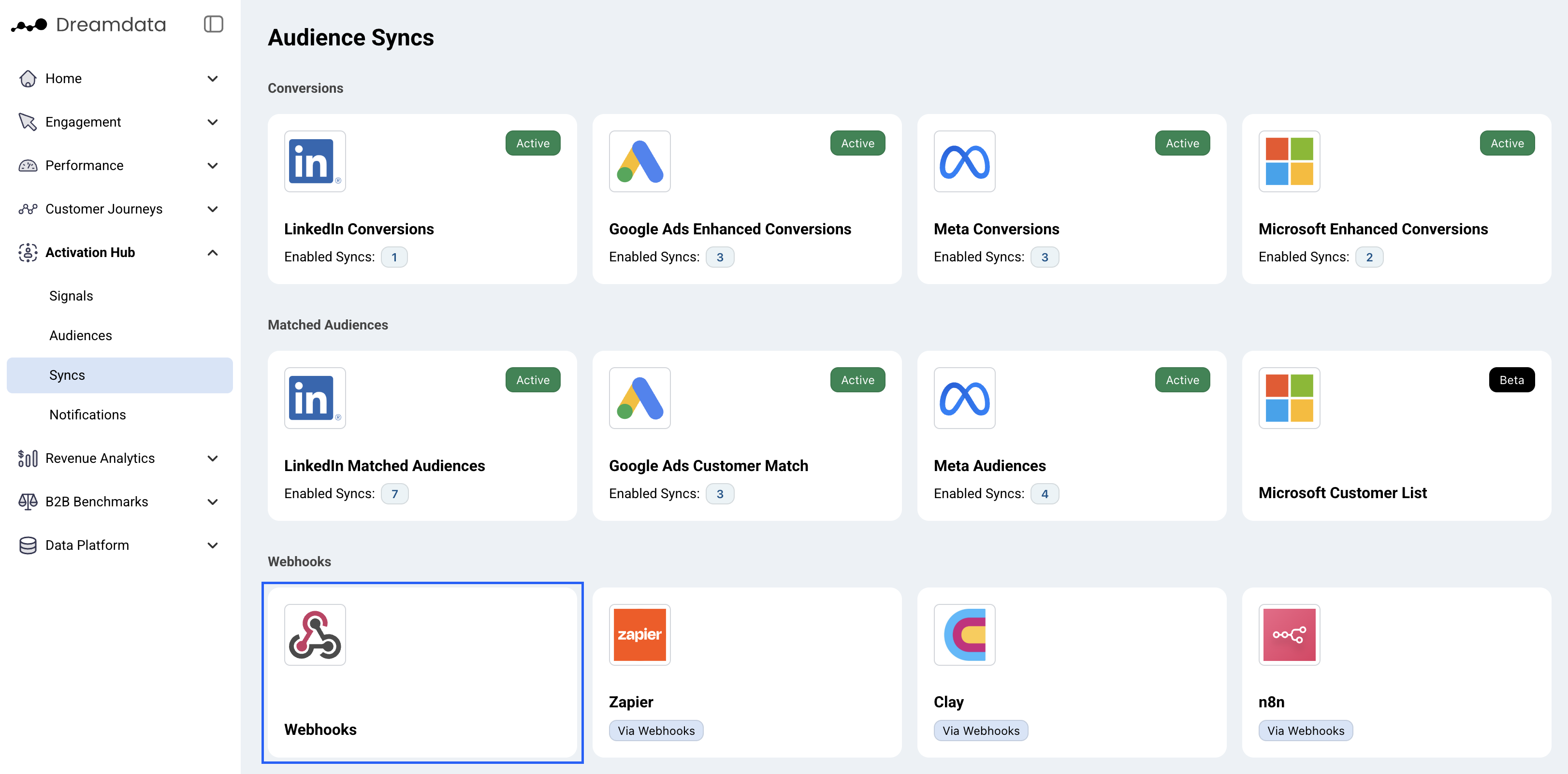1568x774 pixels.
Task: Open Google Ads Enhanced Conversions title
Action: click(730, 229)
